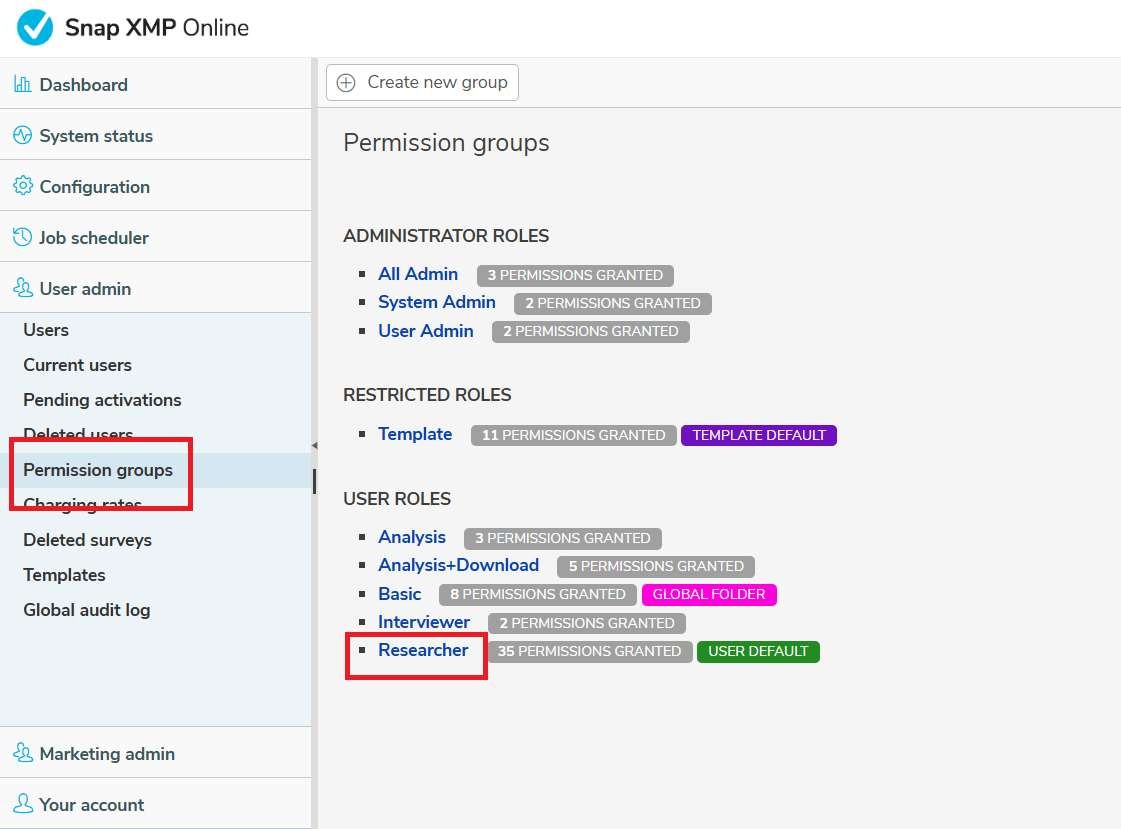This screenshot has height=829, width=1121.
Task: Expand the Your account section
Action: (92, 805)
